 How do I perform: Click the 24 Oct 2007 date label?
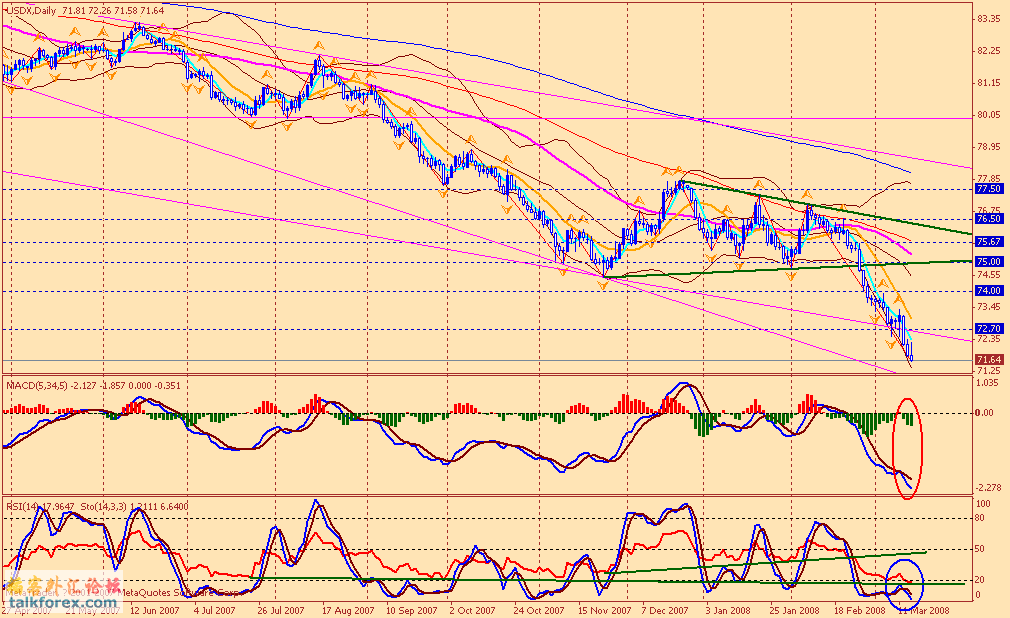click(539, 610)
